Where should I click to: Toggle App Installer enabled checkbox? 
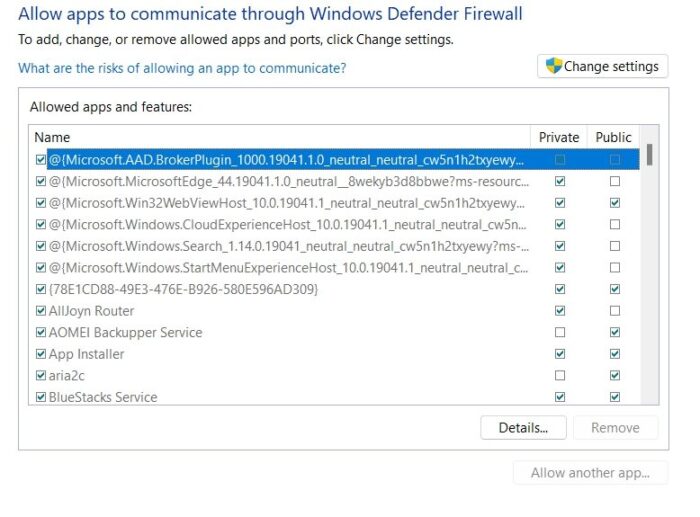click(41, 354)
